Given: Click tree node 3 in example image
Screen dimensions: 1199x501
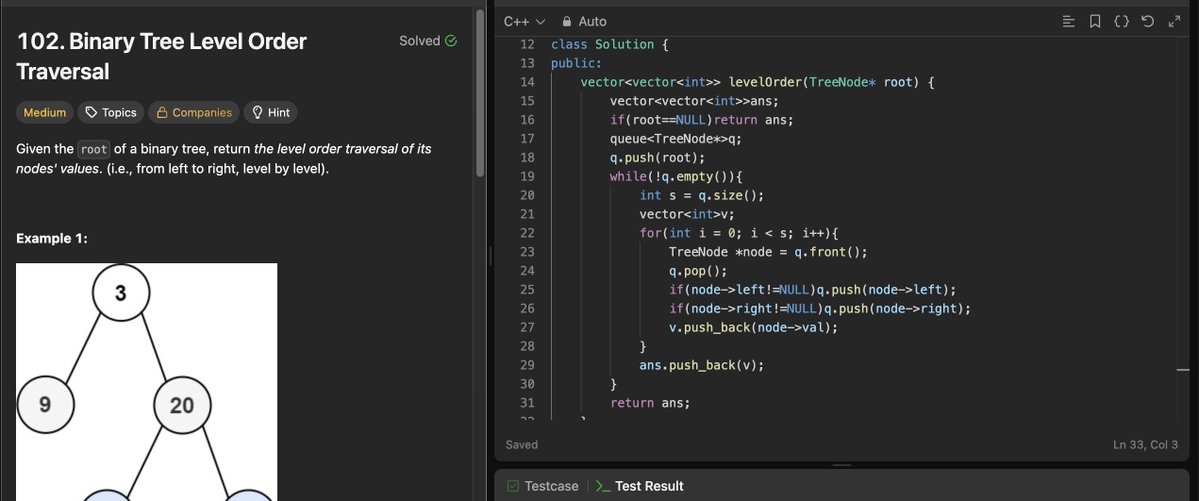Looking at the screenshot, I should 121,293.
